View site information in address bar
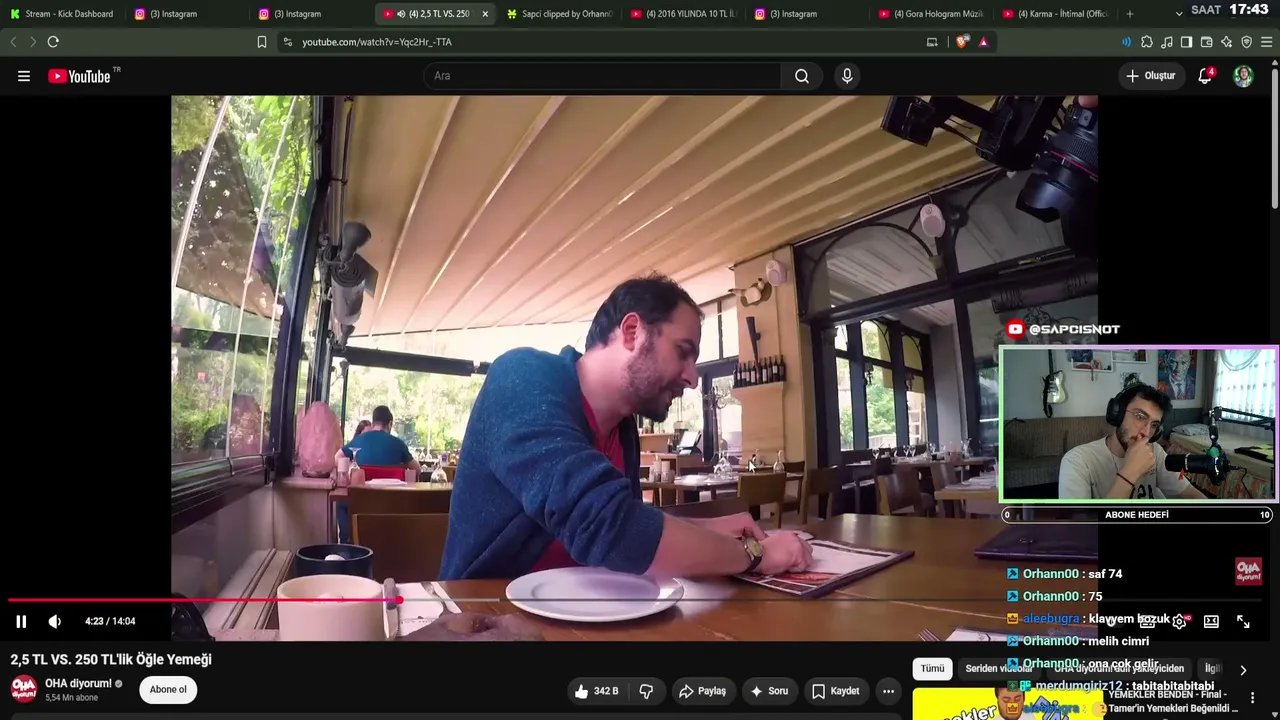Screen dimensions: 1280x720 [288, 42]
